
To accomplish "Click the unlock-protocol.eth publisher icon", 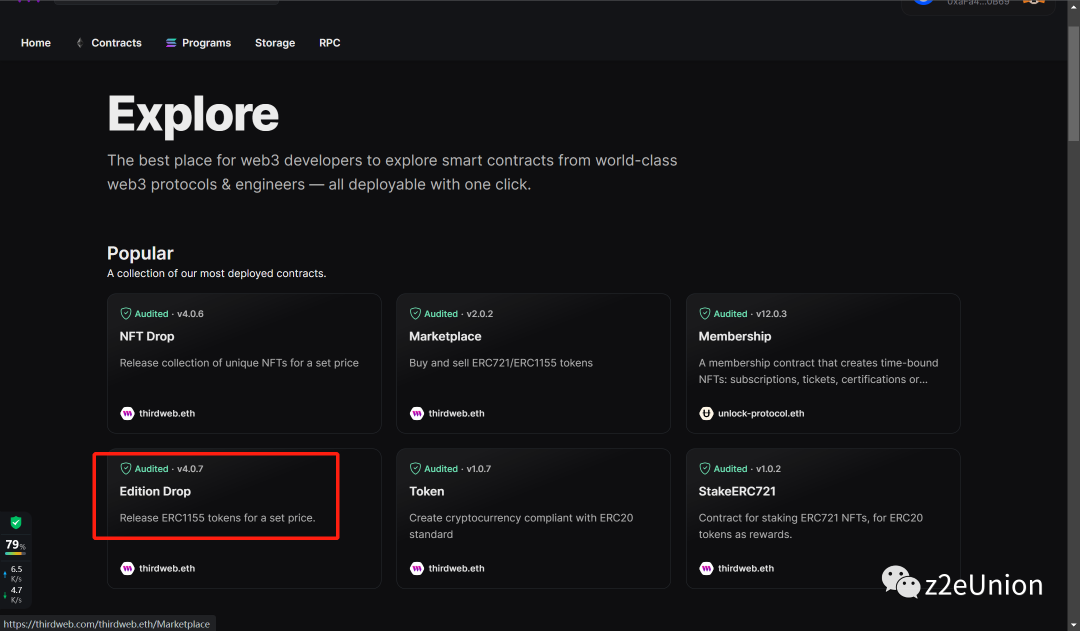I will (705, 413).
